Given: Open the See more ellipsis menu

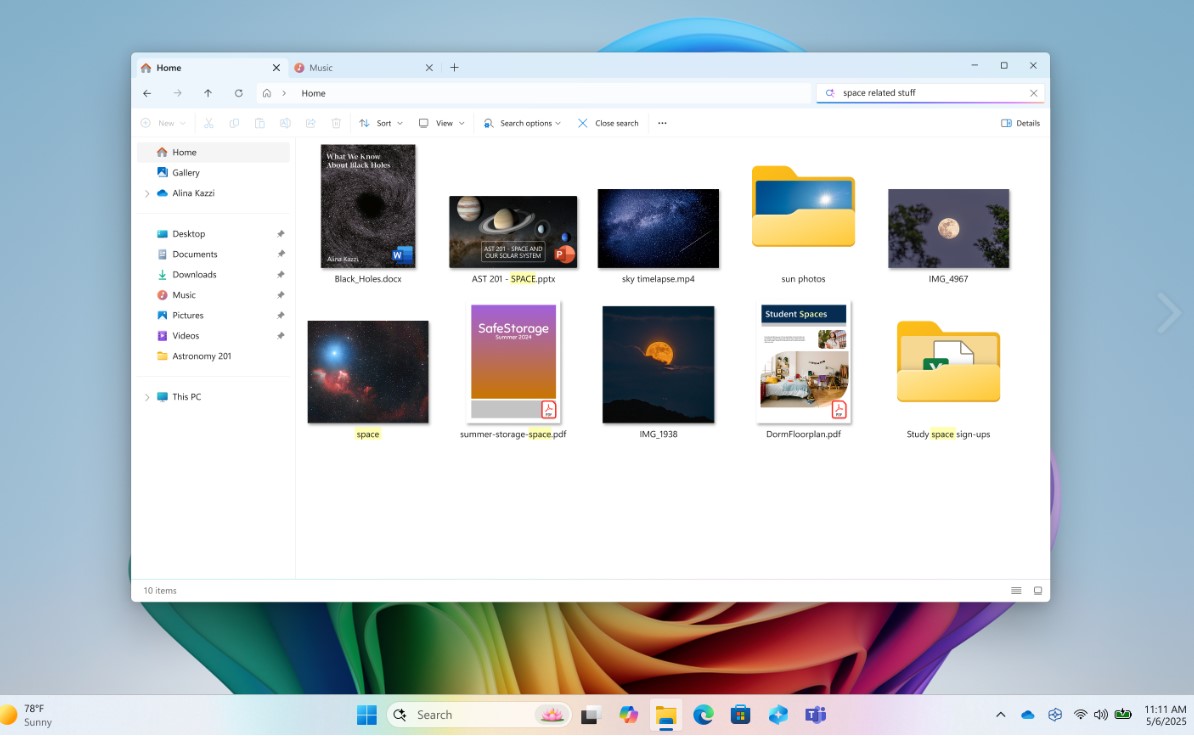Looking at the screenshot, I should click(662, 123).
